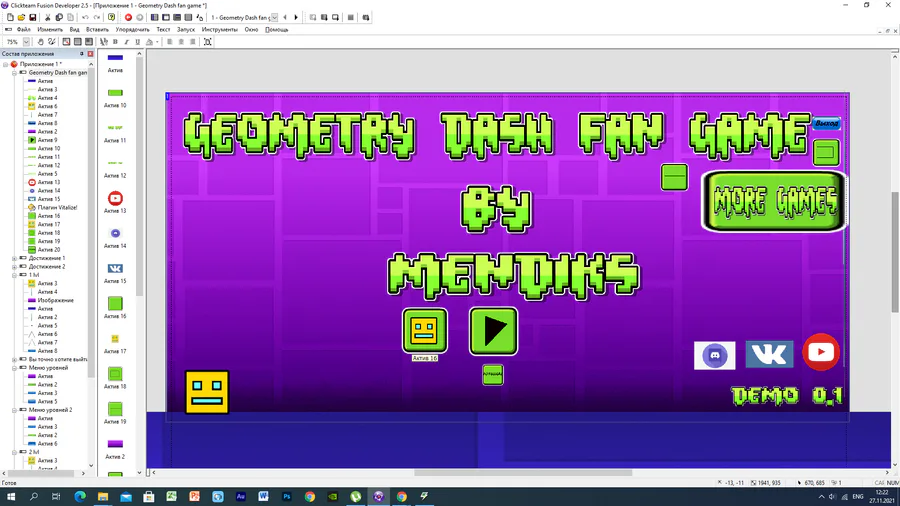Click the New file toolbar icon
The height and width of the screenshot is (506, 900).
click(x=10, y=17)
